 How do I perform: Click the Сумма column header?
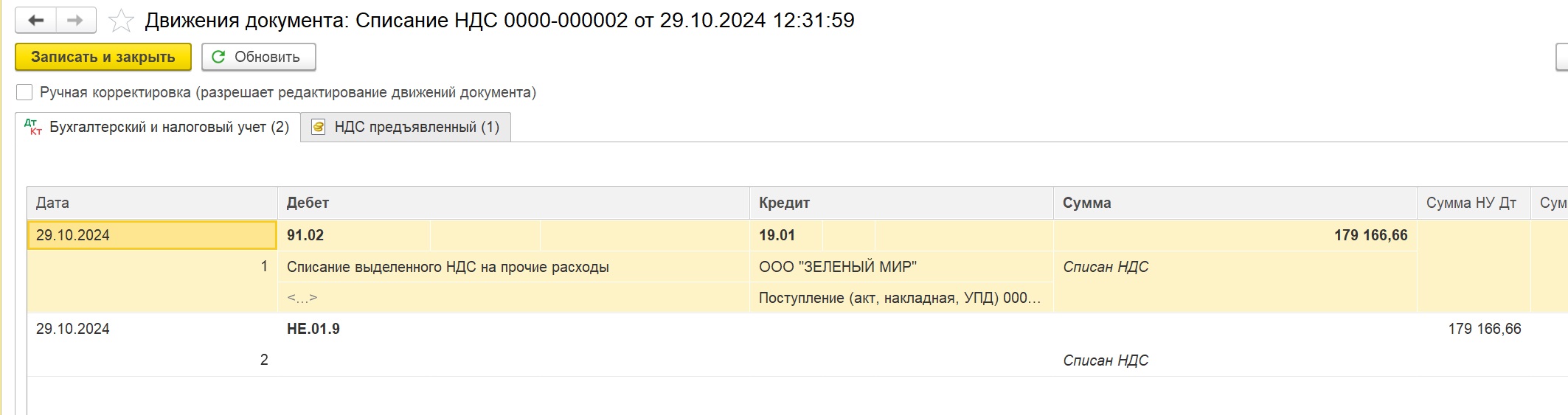click(x=1235, y=203)
